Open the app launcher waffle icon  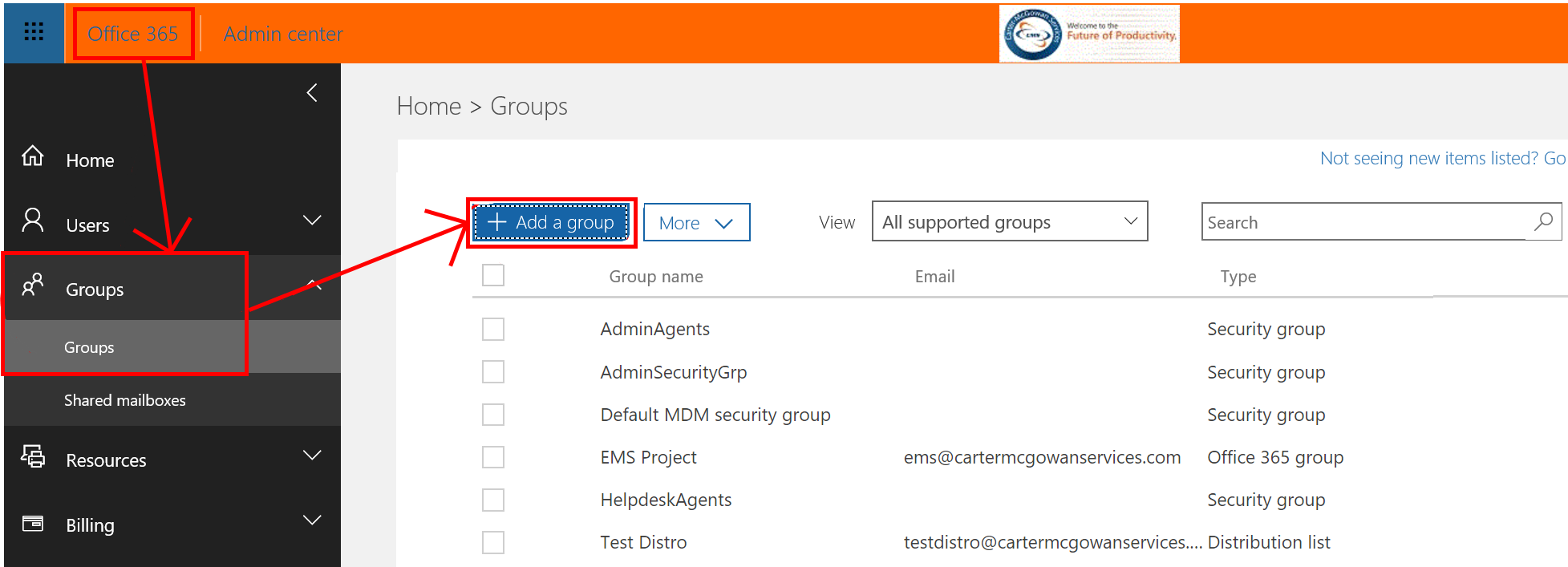click(34, 32)
